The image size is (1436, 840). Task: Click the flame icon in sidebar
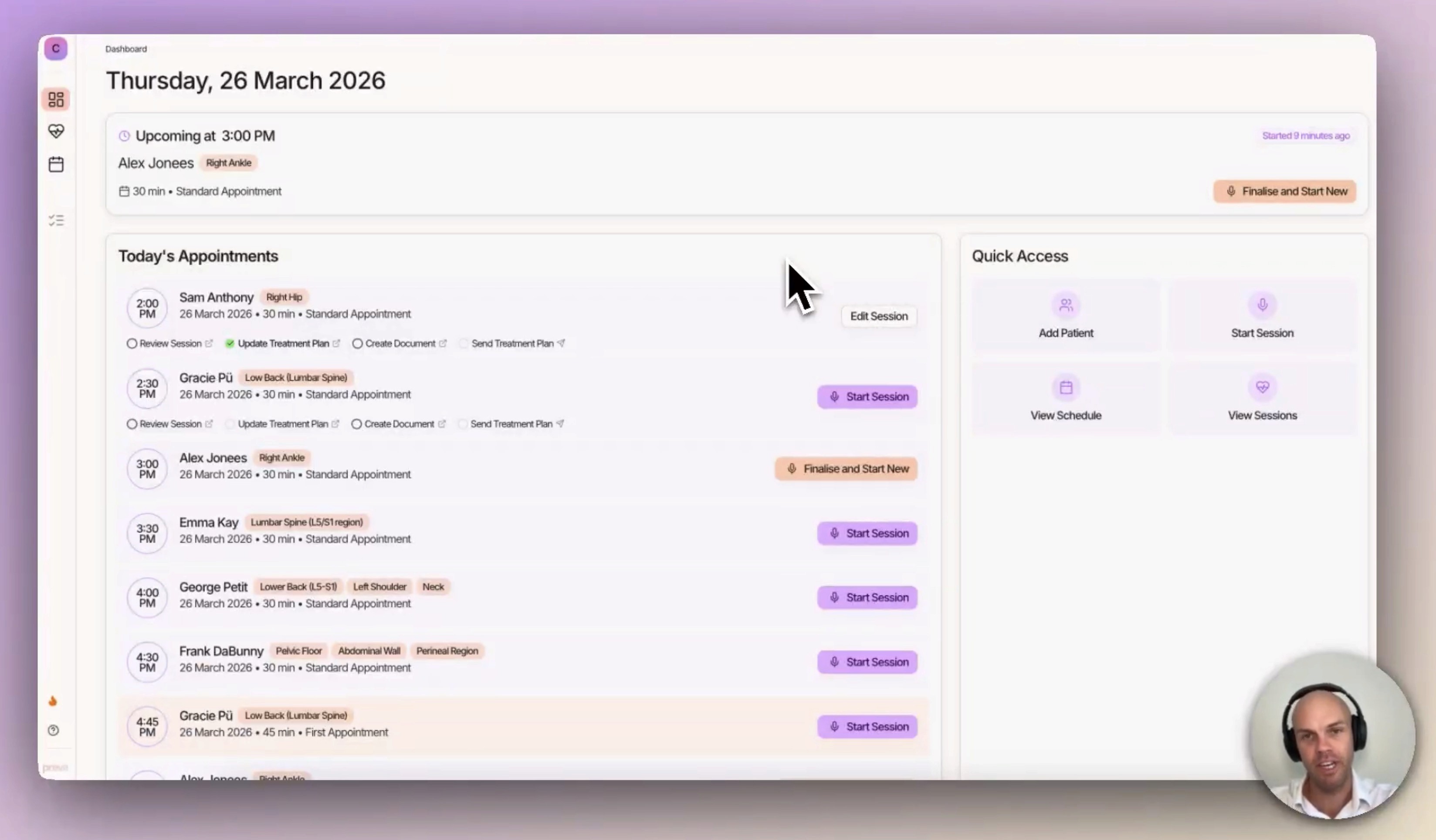point(53,701)
